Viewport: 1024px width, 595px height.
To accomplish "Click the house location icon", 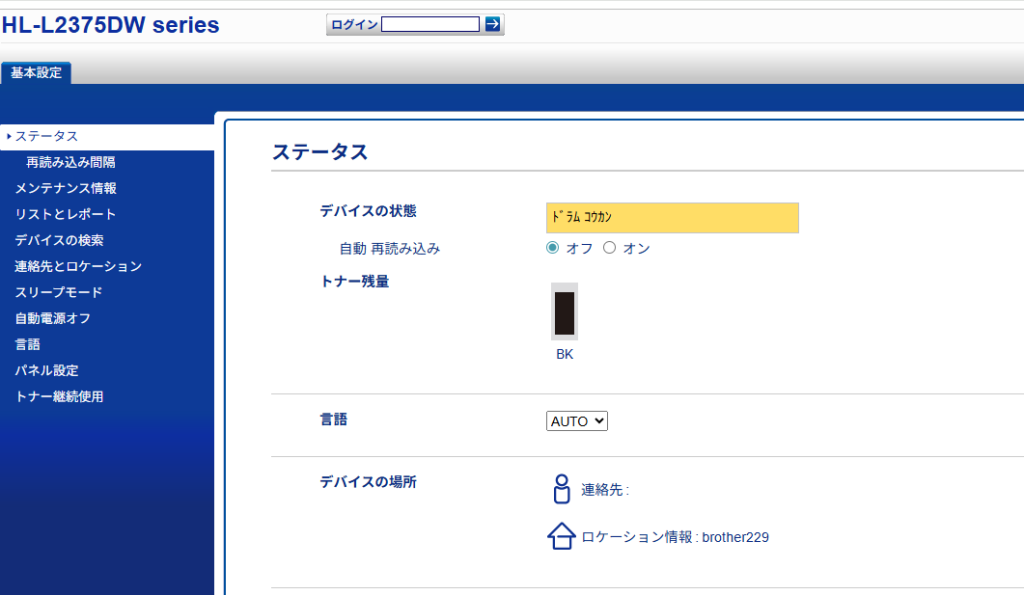I will 561,537.
